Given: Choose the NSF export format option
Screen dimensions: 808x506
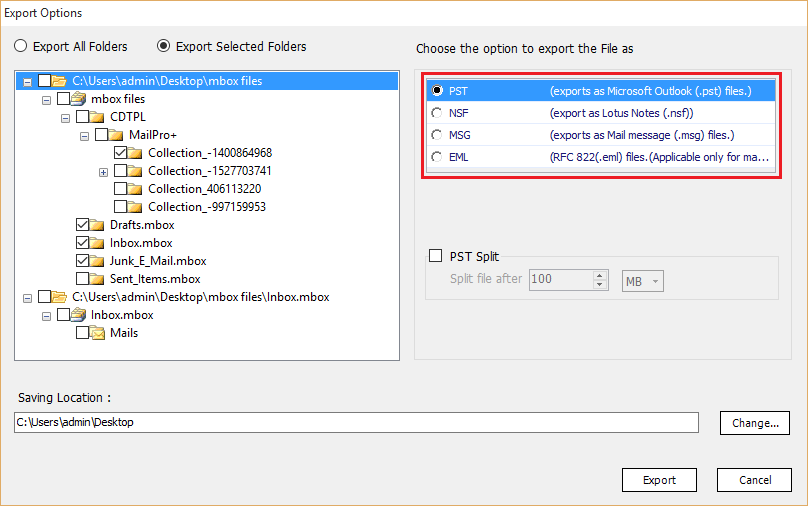Looking at the screenshot, I should click(x=436, y=113).
